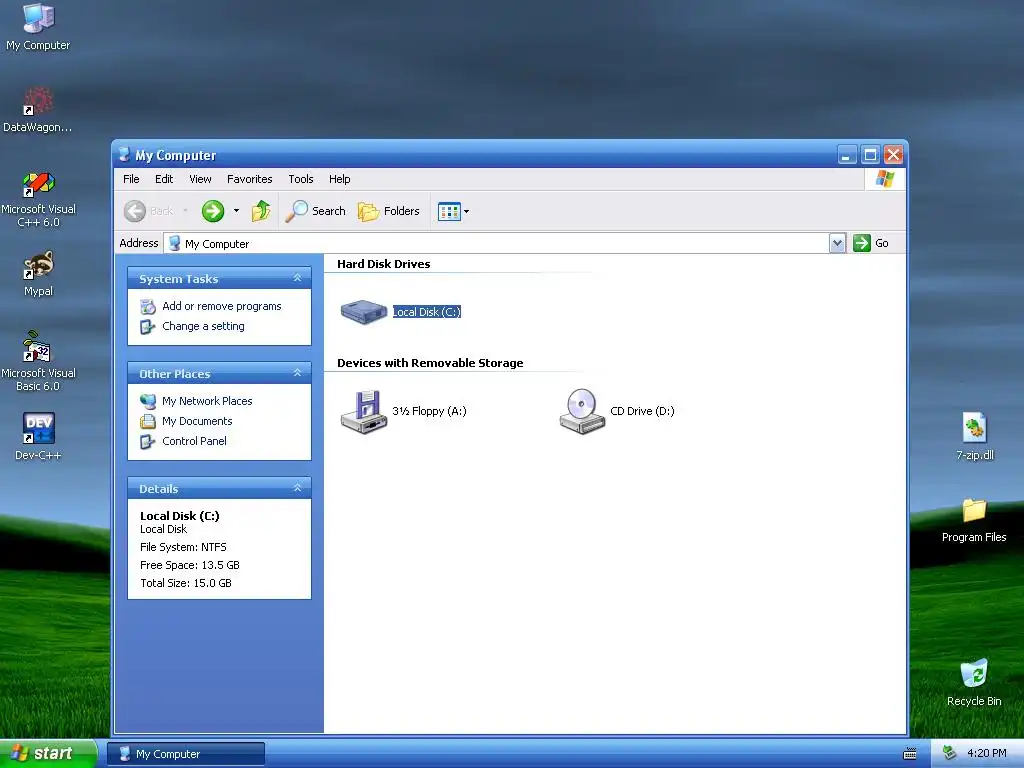Click the My Computer title bar icon
Viewport: 1024px width, 768px height.
point(124,155)
